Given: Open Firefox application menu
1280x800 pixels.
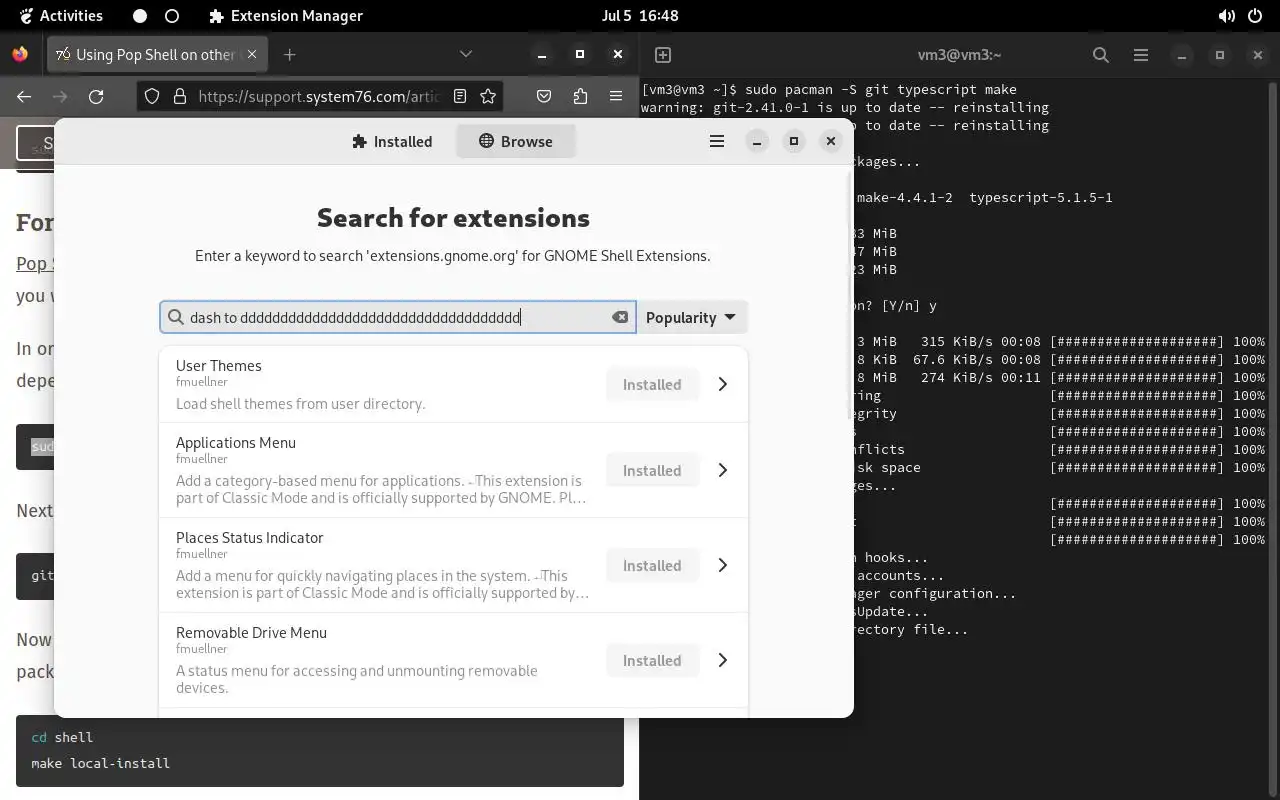Looking at the screenshot, I should (616, 96).
